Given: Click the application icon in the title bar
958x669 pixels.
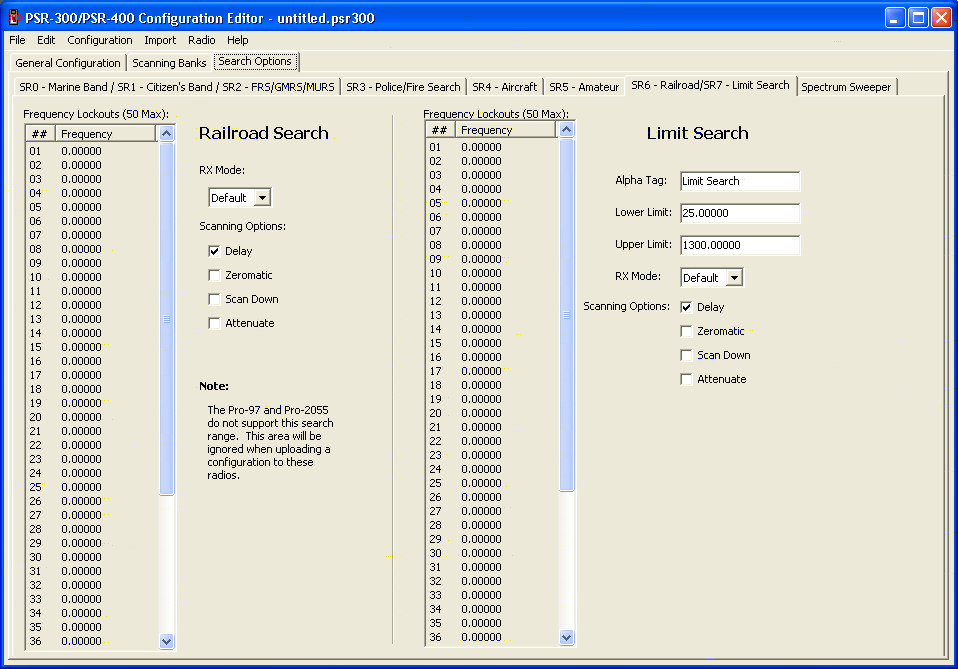Looking at the screenshot, I should pyautogui.click(x=15, y=17).
